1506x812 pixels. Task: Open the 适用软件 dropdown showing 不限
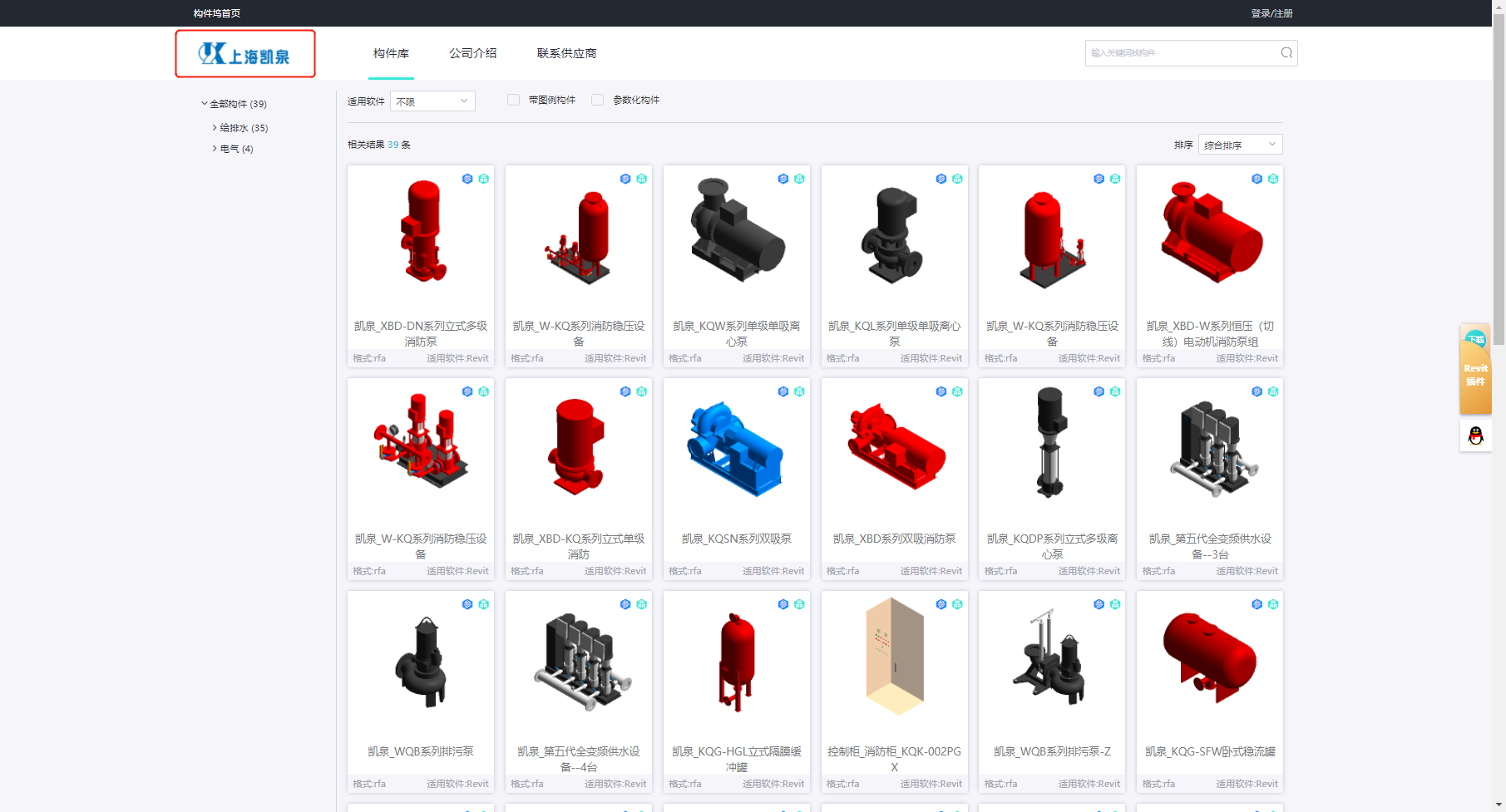click(432, 101)
